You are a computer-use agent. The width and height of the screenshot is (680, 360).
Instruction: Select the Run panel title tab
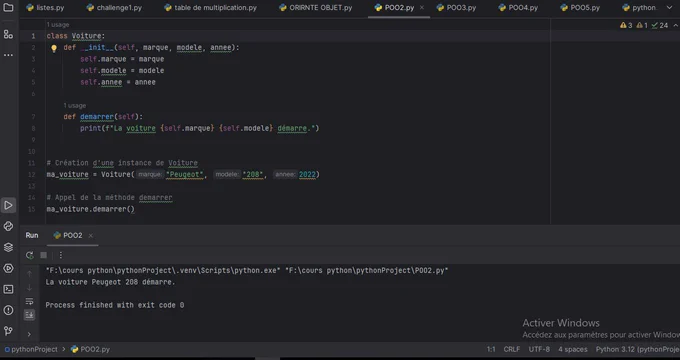point(32,236)
